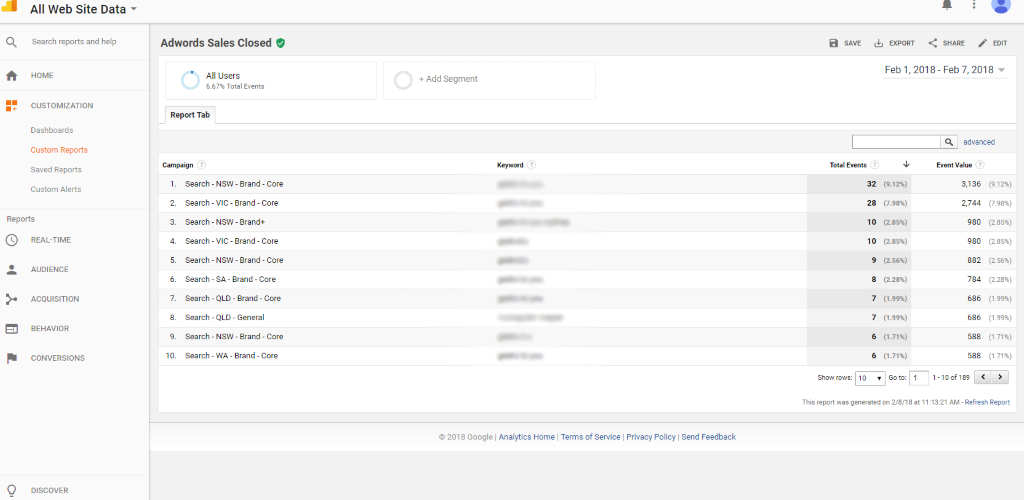Share the report
This screenshot has height=500, width=1024.
[x=946, y=43]
